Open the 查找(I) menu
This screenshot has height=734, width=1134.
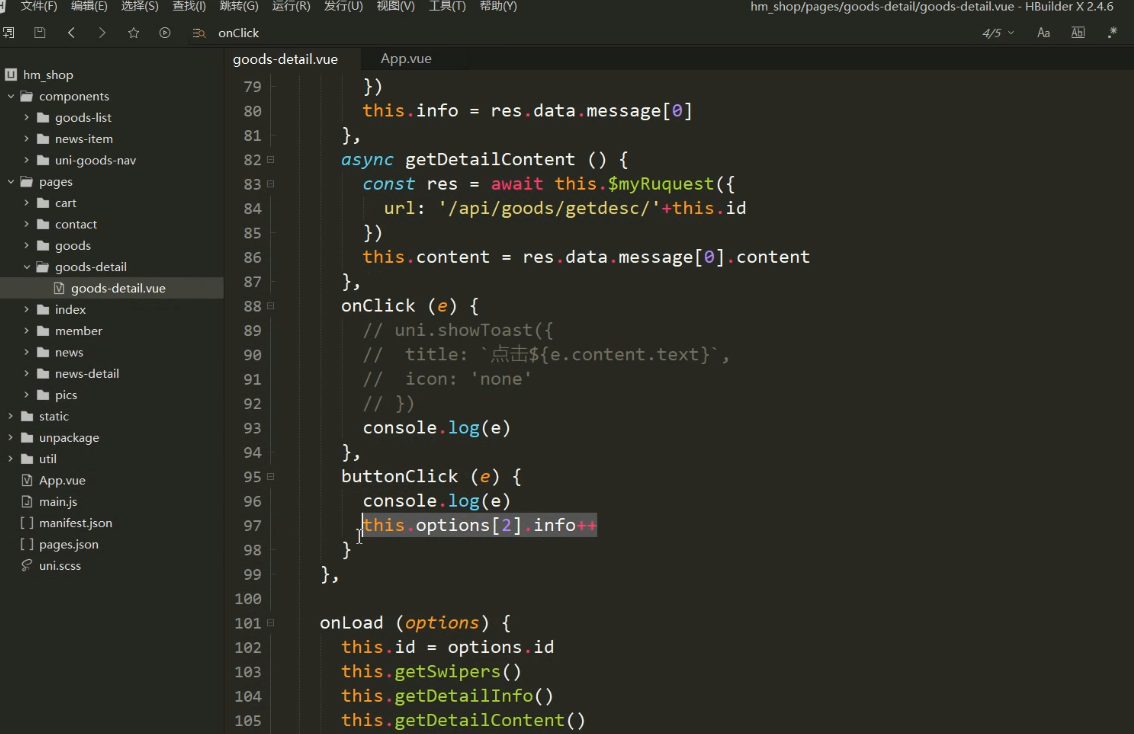tap(189, 7)
